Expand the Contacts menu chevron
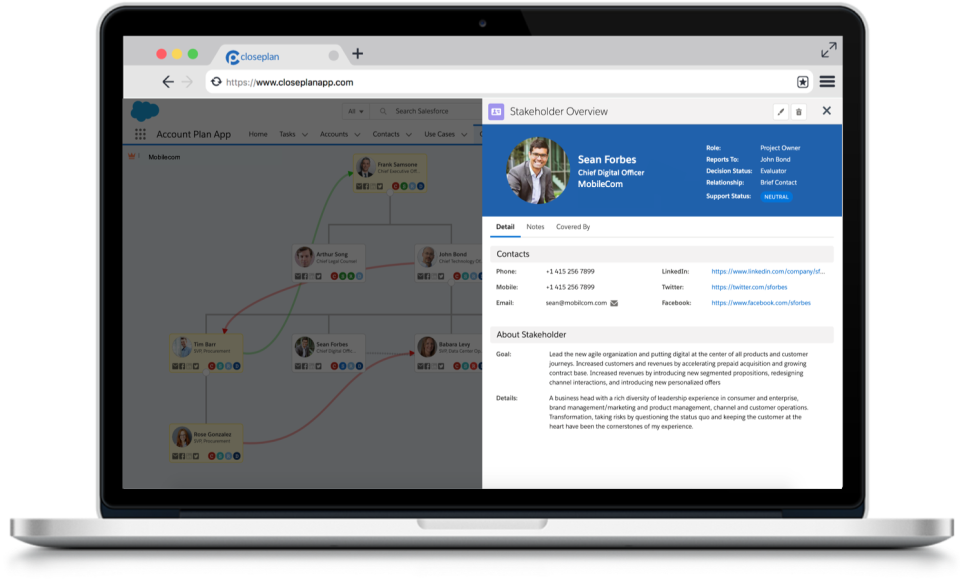 [x=408, y=135]
